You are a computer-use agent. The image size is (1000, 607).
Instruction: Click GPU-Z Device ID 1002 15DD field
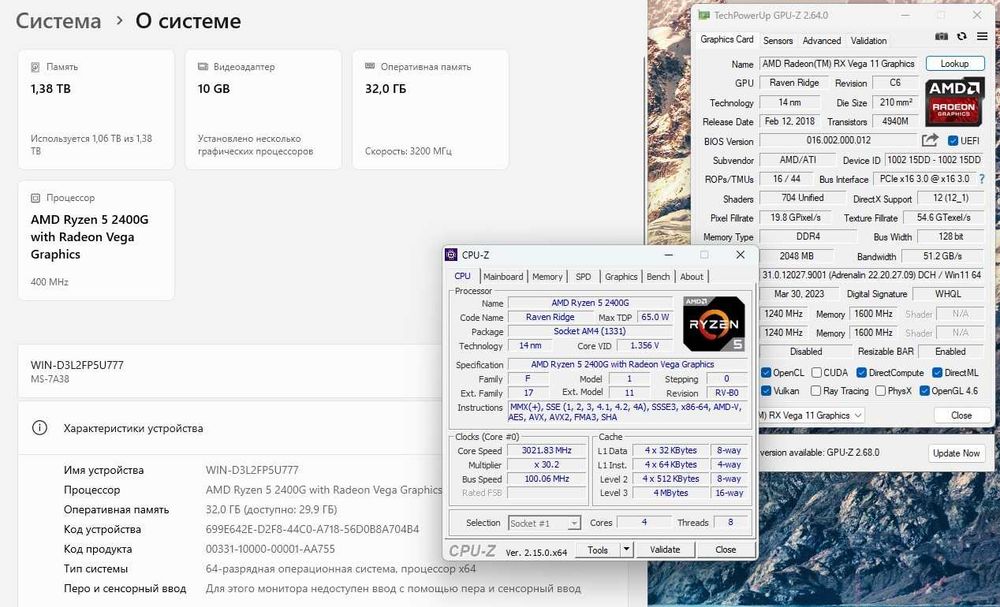[934, 160]
